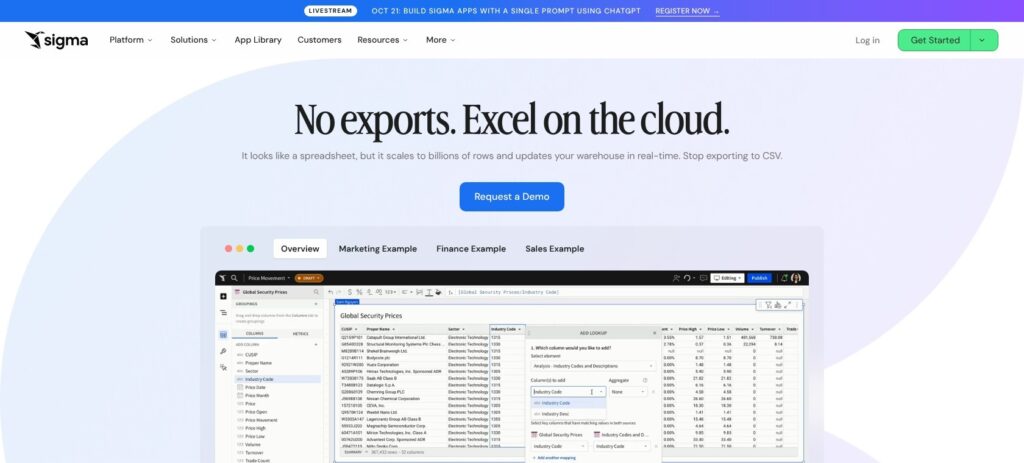Click the format paintbrush icon in the sidebar

tap(223, 351)
